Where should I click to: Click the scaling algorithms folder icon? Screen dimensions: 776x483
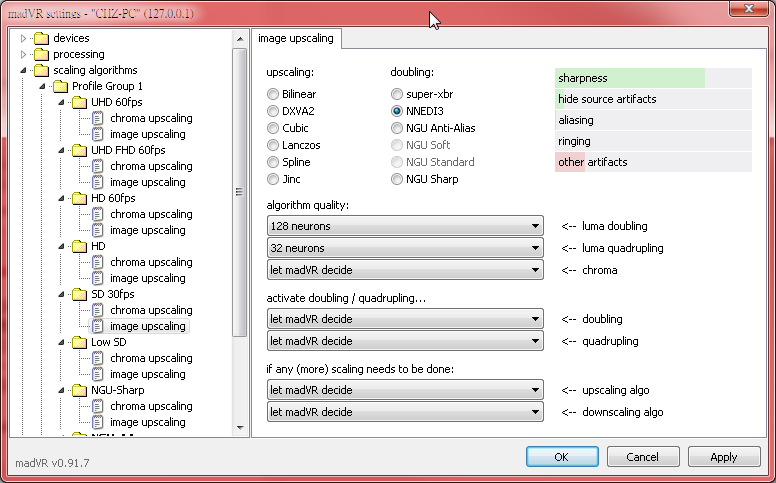pyautogui.click(x=42, y=70)
